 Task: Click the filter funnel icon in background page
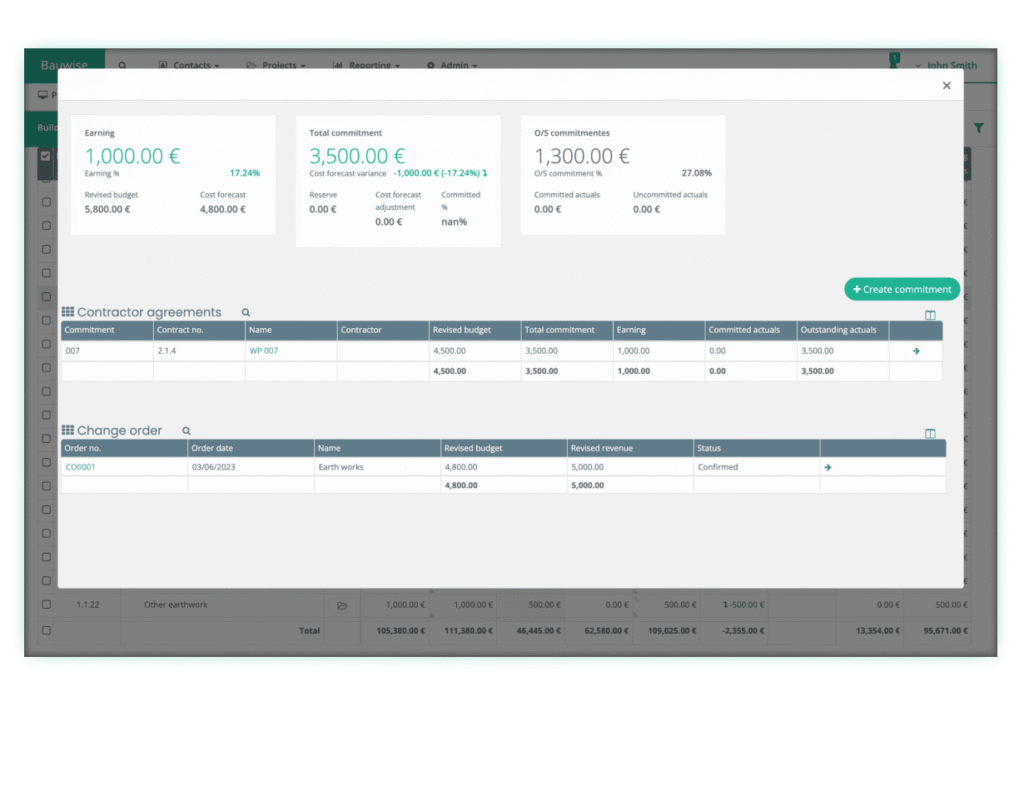point(978,129)
